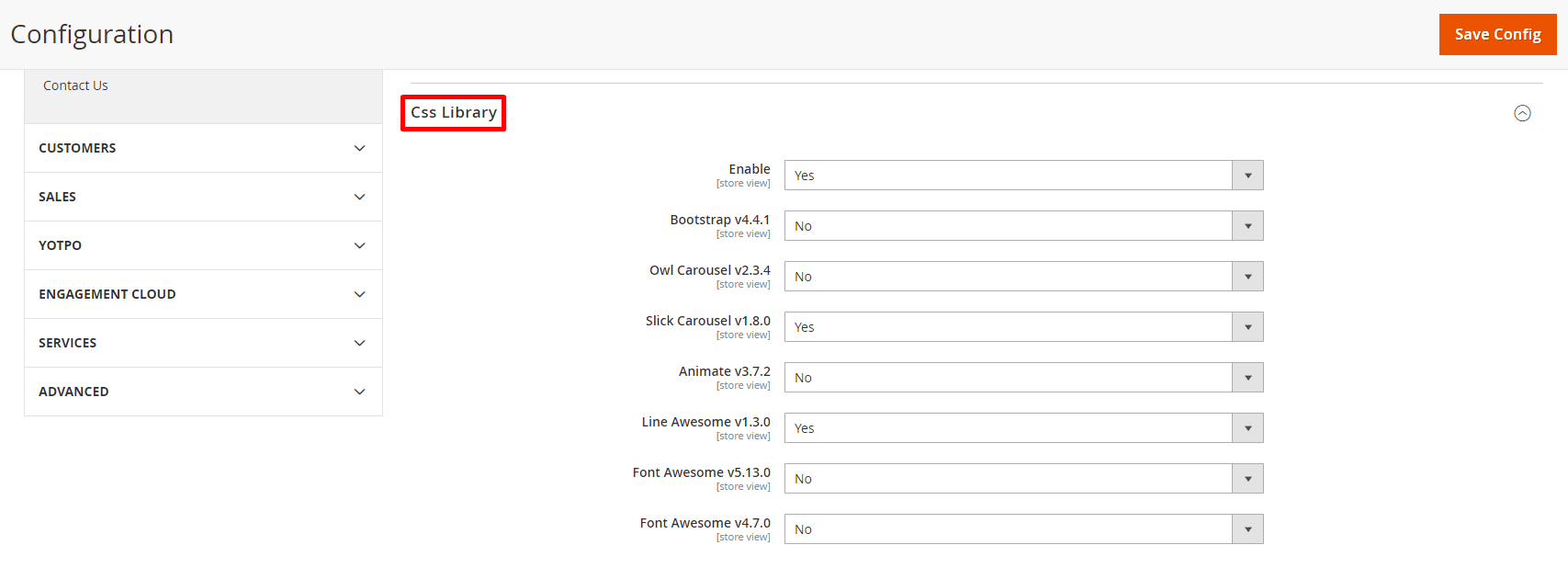Open the Bootstrap v4.4.1 dropdown

pyautogui.click(x=1023, y=226)
